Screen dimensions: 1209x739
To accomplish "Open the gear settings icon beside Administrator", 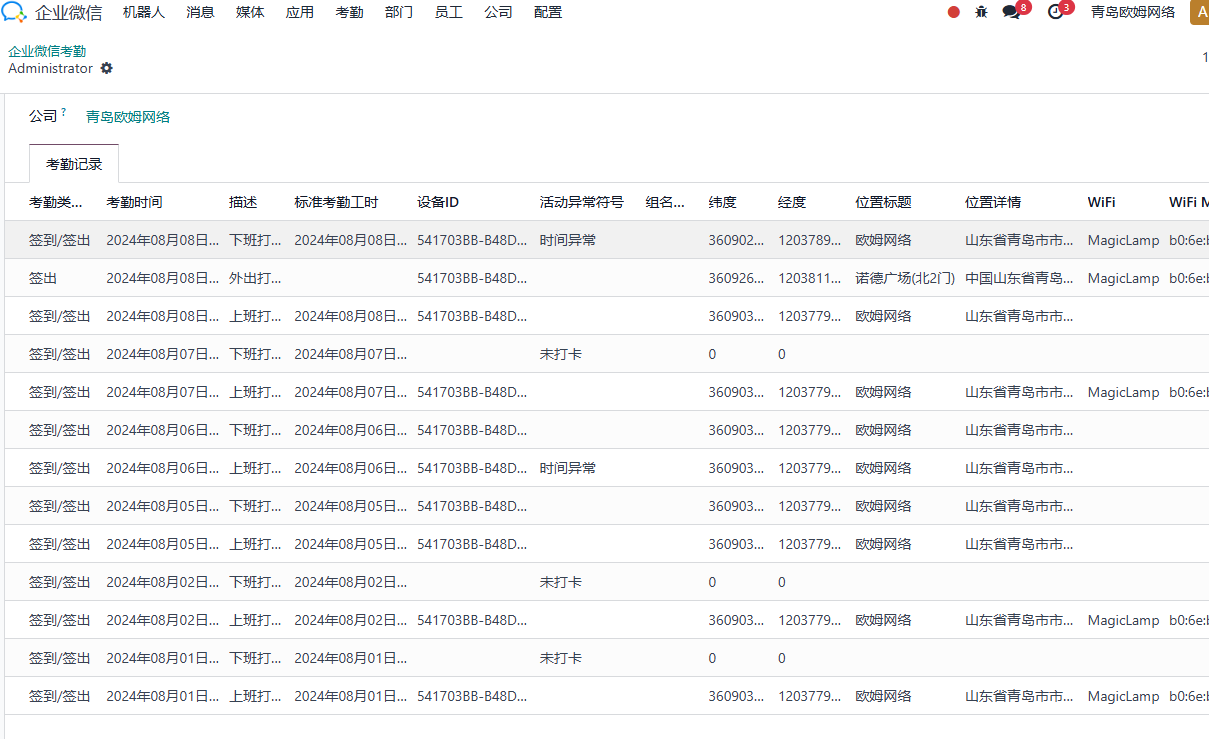I will click(107, 69).
